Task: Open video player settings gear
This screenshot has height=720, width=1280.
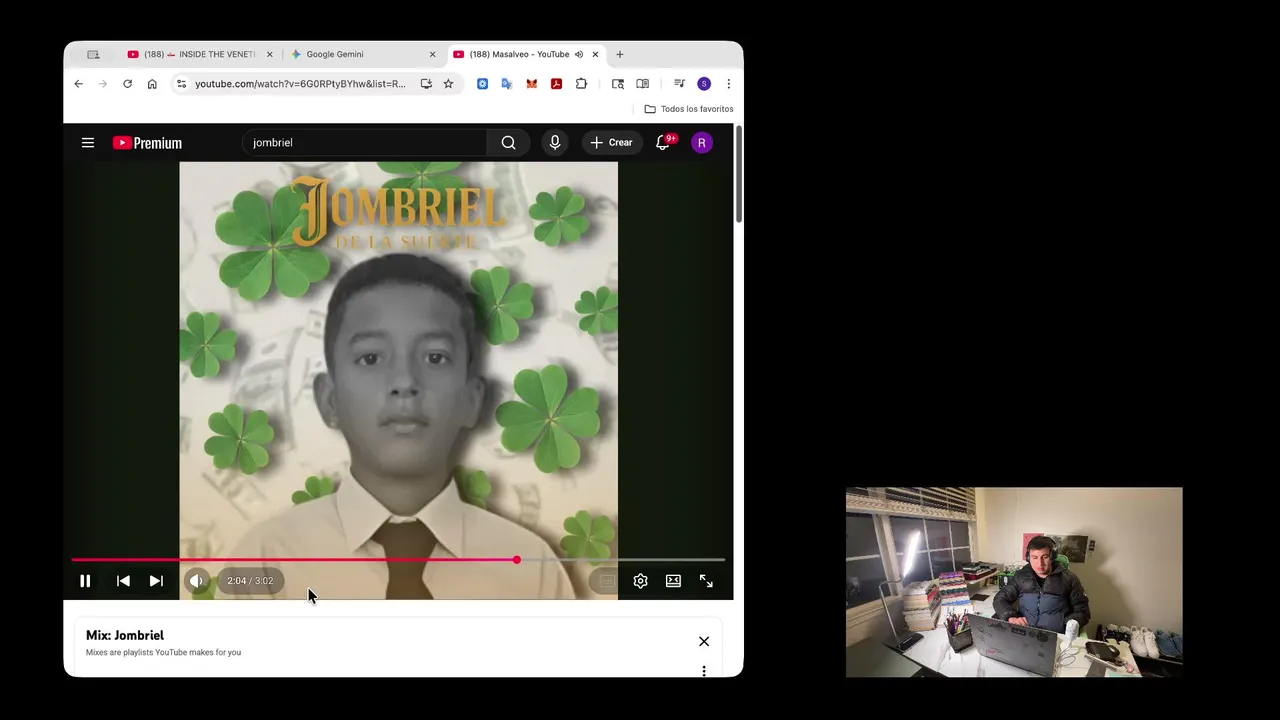Action: (640, 581)
